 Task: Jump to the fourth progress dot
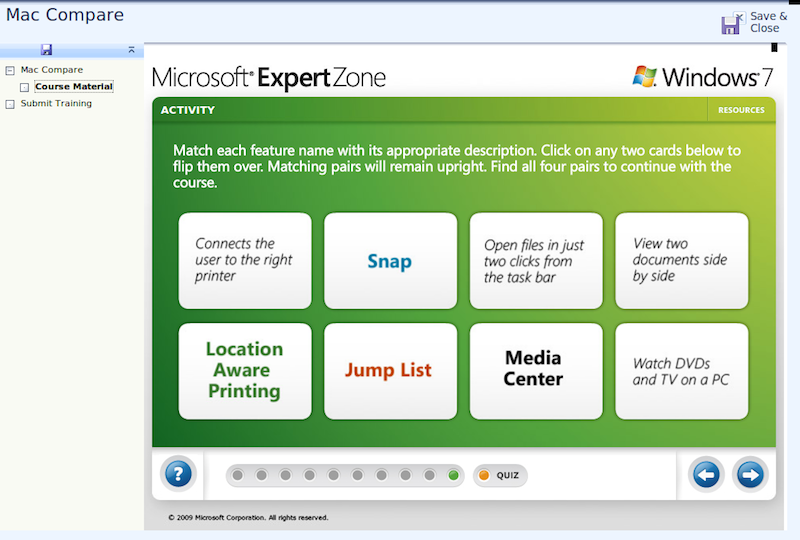(x=309, y=475)
